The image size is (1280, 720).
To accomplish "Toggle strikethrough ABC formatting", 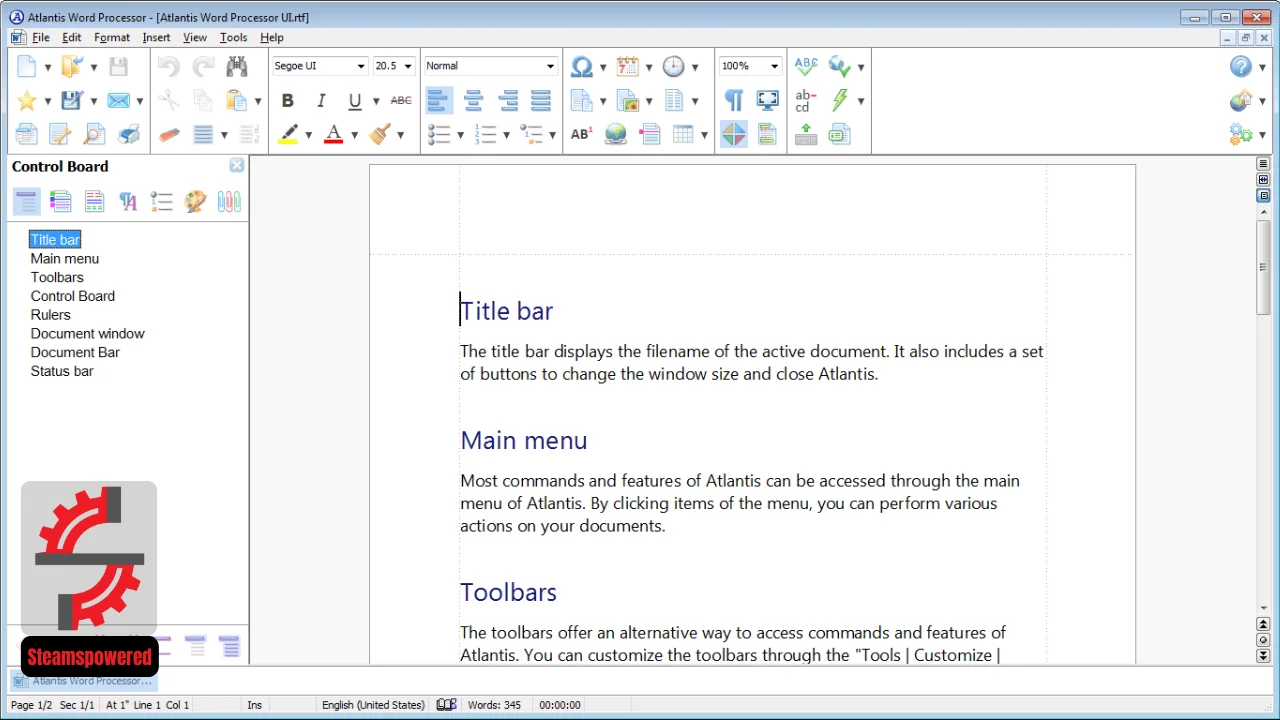I will coord(401,100).
